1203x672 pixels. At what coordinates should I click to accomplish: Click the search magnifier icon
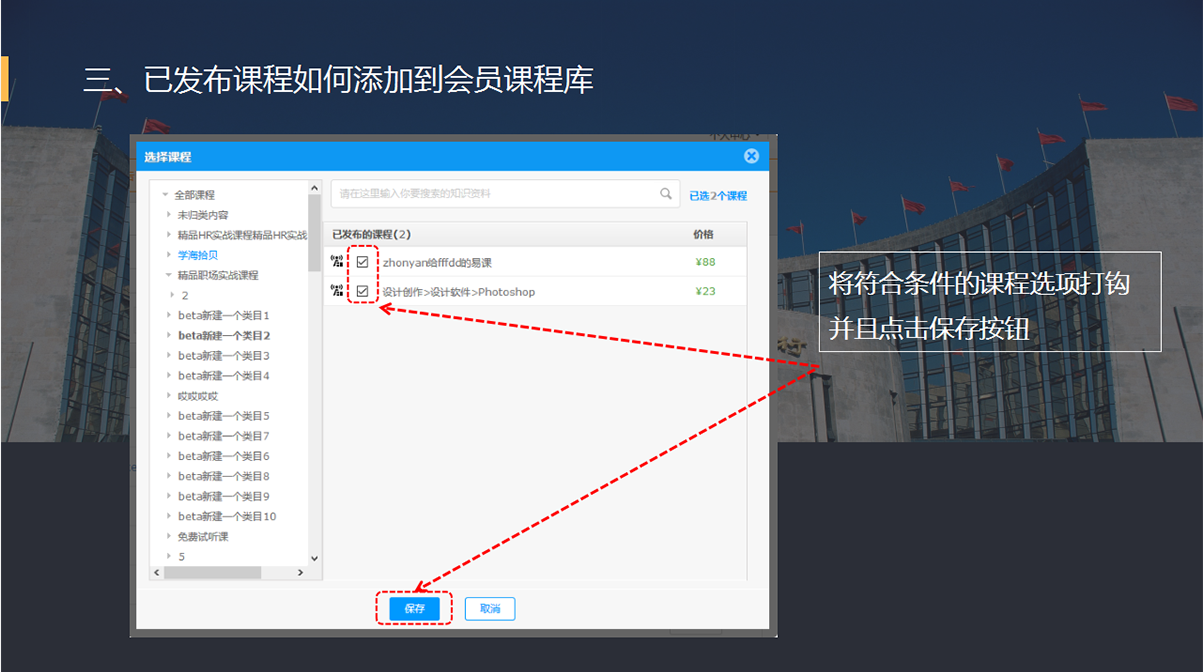(x=666, y=194)
